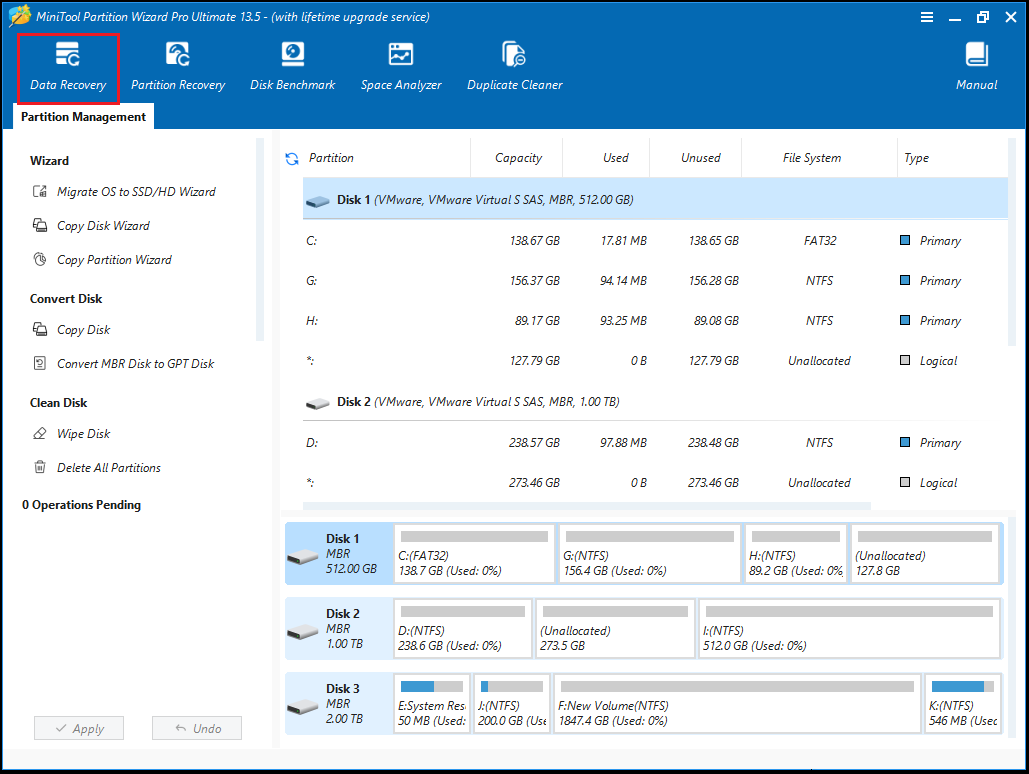Click Migrate OS wizard icon

click(x=40, y=191)
